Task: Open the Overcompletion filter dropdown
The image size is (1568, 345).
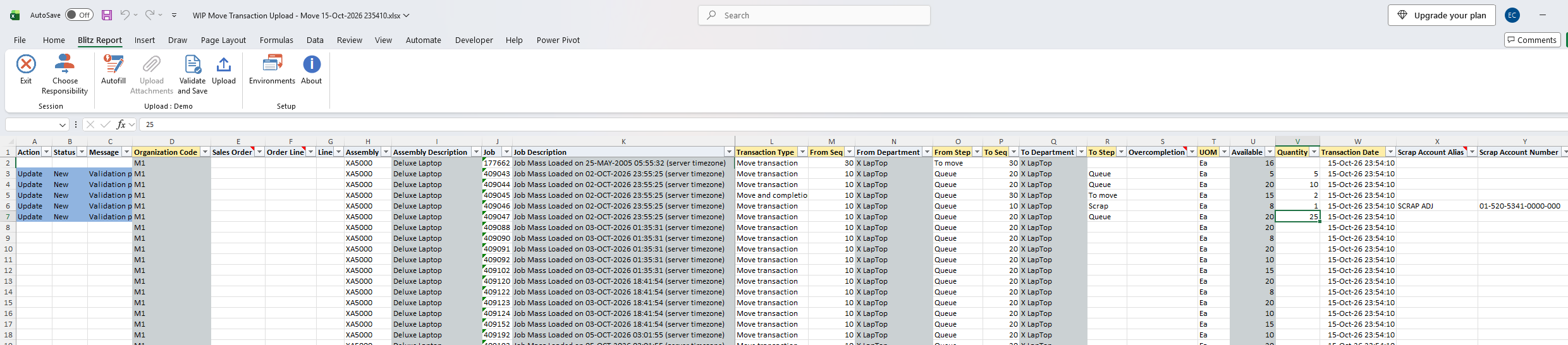Action: pos(1192,152)
